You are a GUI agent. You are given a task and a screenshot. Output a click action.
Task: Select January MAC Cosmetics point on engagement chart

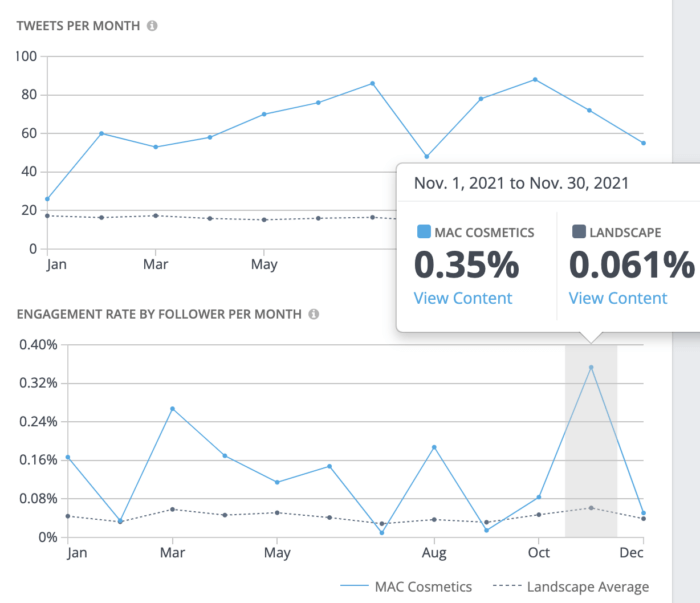coord(68,457)
